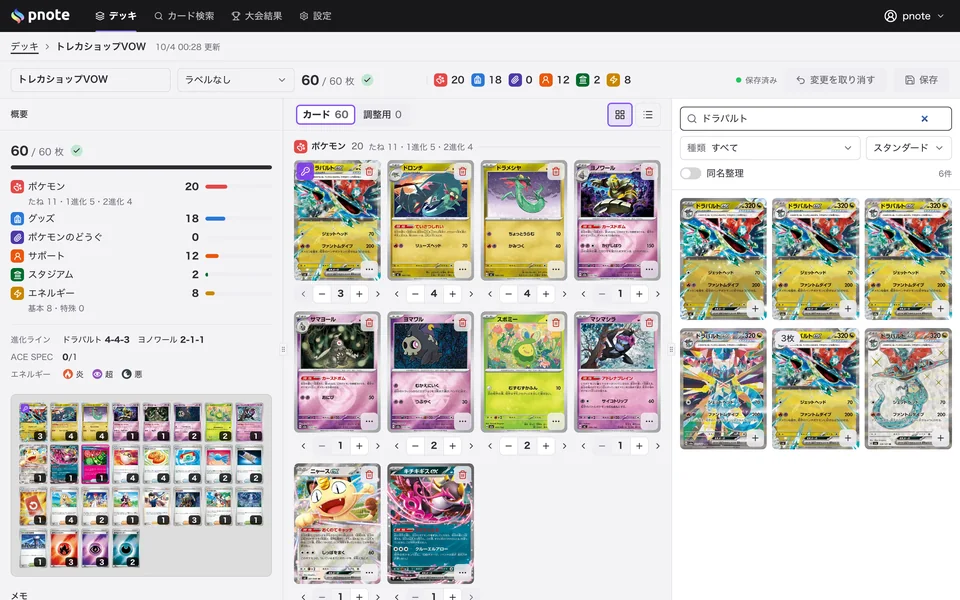
Task: Click the pnote logo
Action: pos(40,16)
